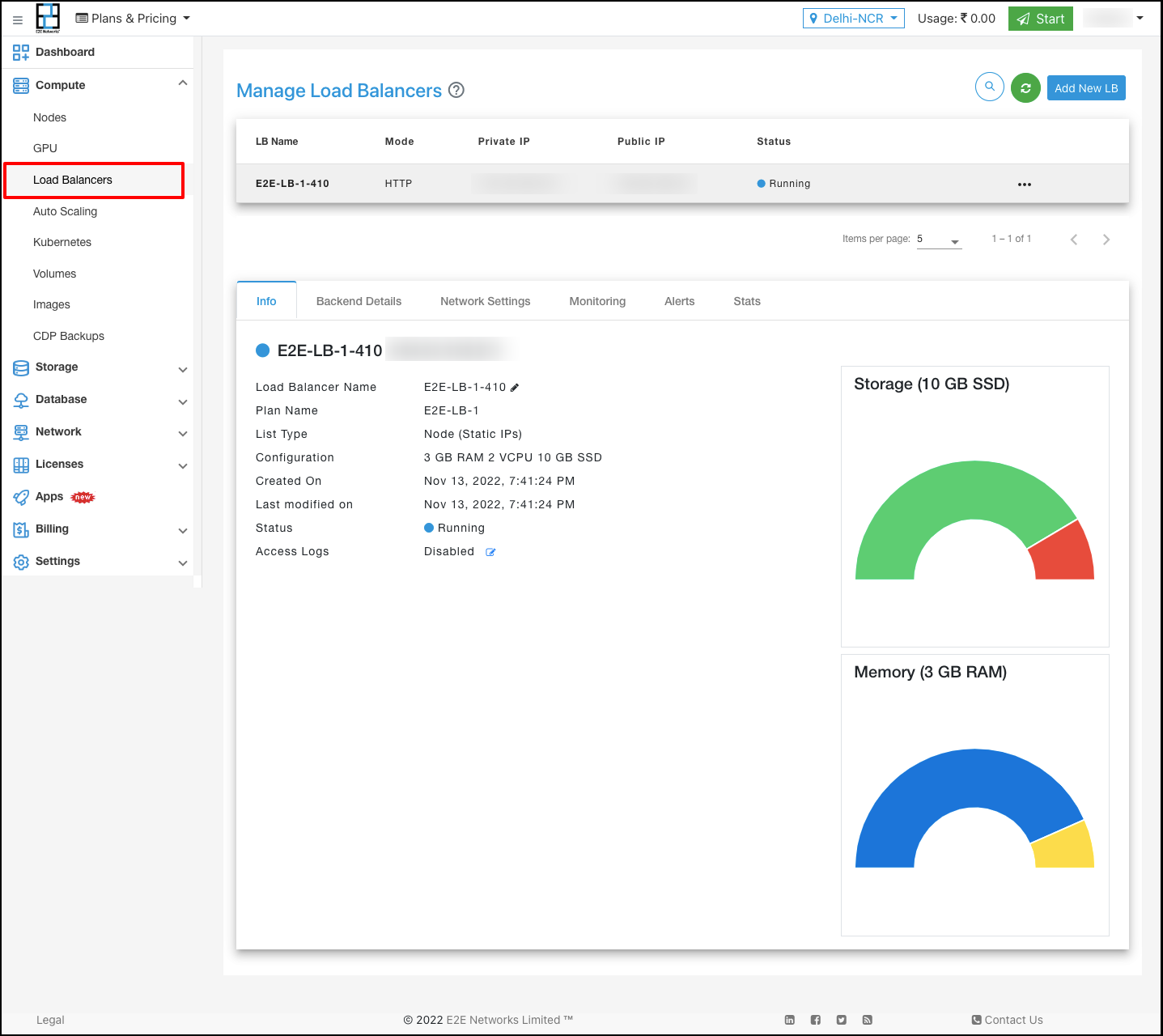Image resolution: width=1163 pixels, height=1036 pixels.
Task: Switch to Alerts tab
Action: (680, 301)
